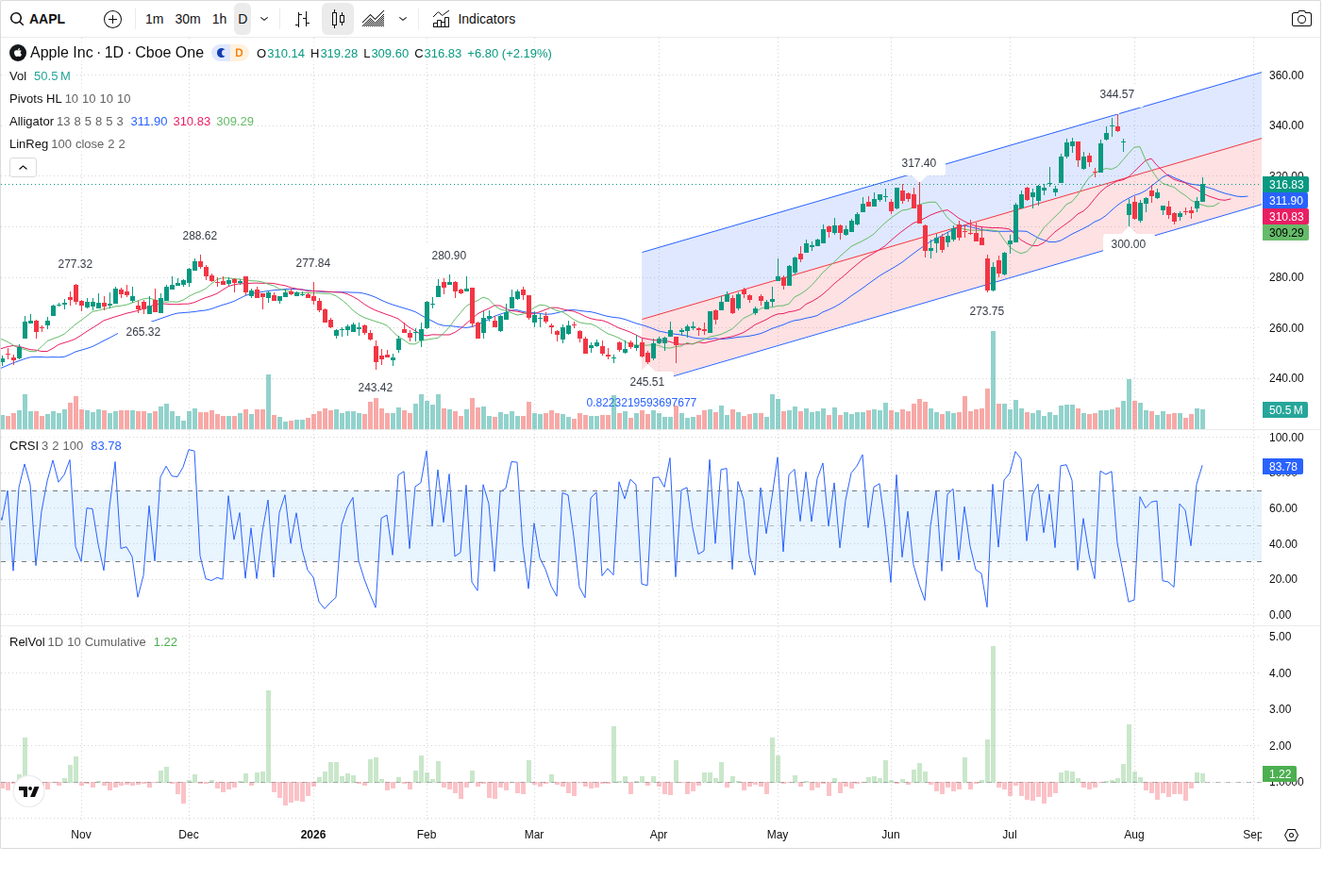
Task: Collapse the indicator legend chevron
Action: pyautogui.click(x=24, y=167)
